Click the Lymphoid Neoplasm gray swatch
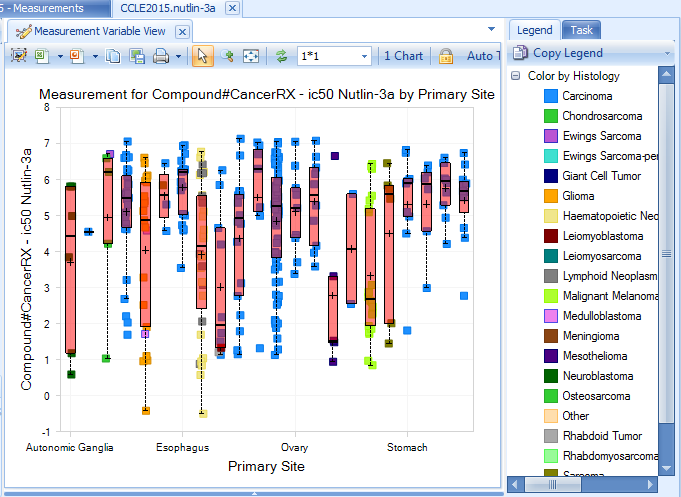The width and height of the screenshot is (681, 497). (x=551, y=276)
